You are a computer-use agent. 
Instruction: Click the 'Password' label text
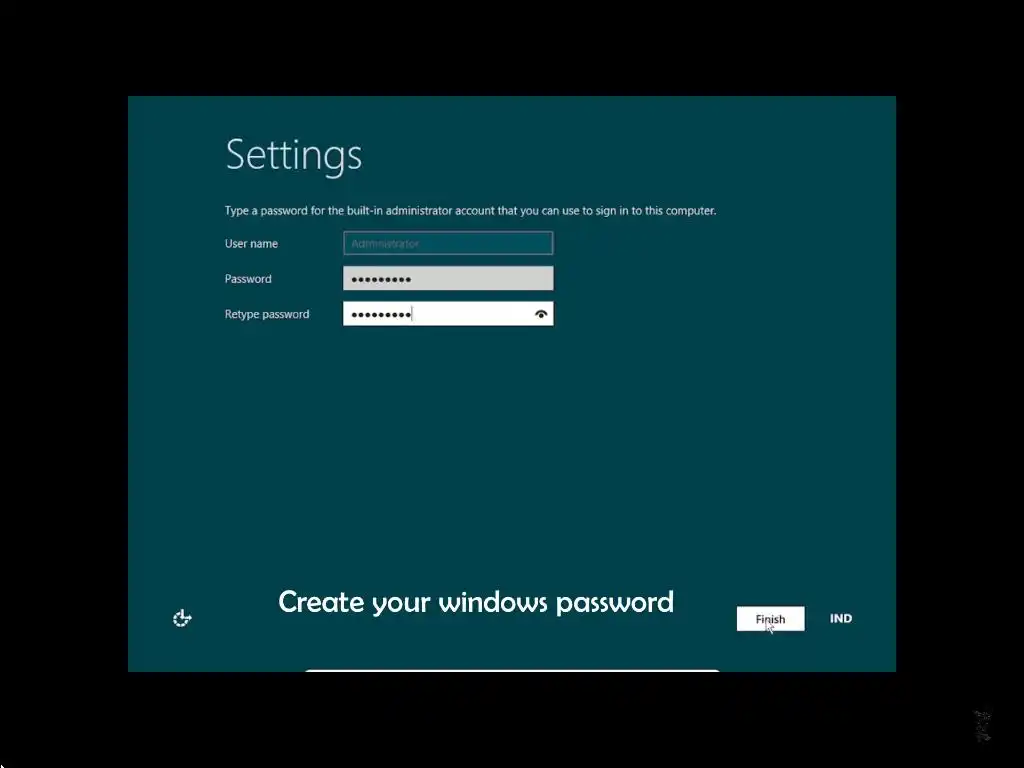248,279
